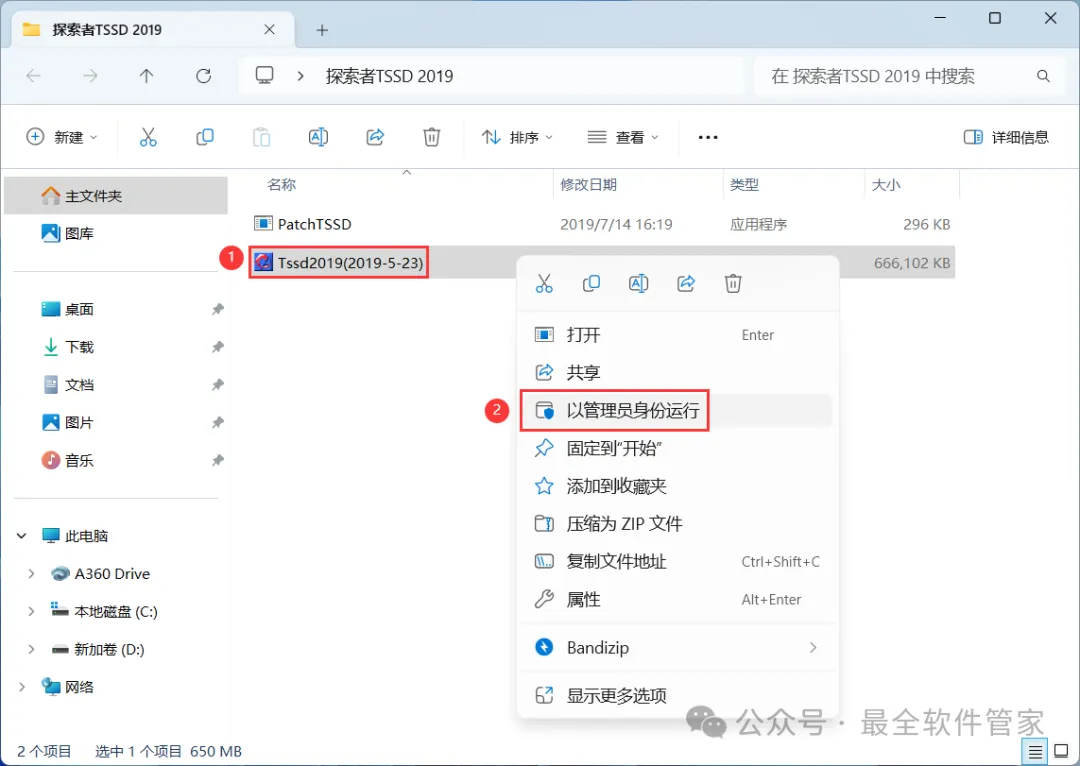Click Delete icon in context menu
The image size is (1080, 766).
pos(733,283)
